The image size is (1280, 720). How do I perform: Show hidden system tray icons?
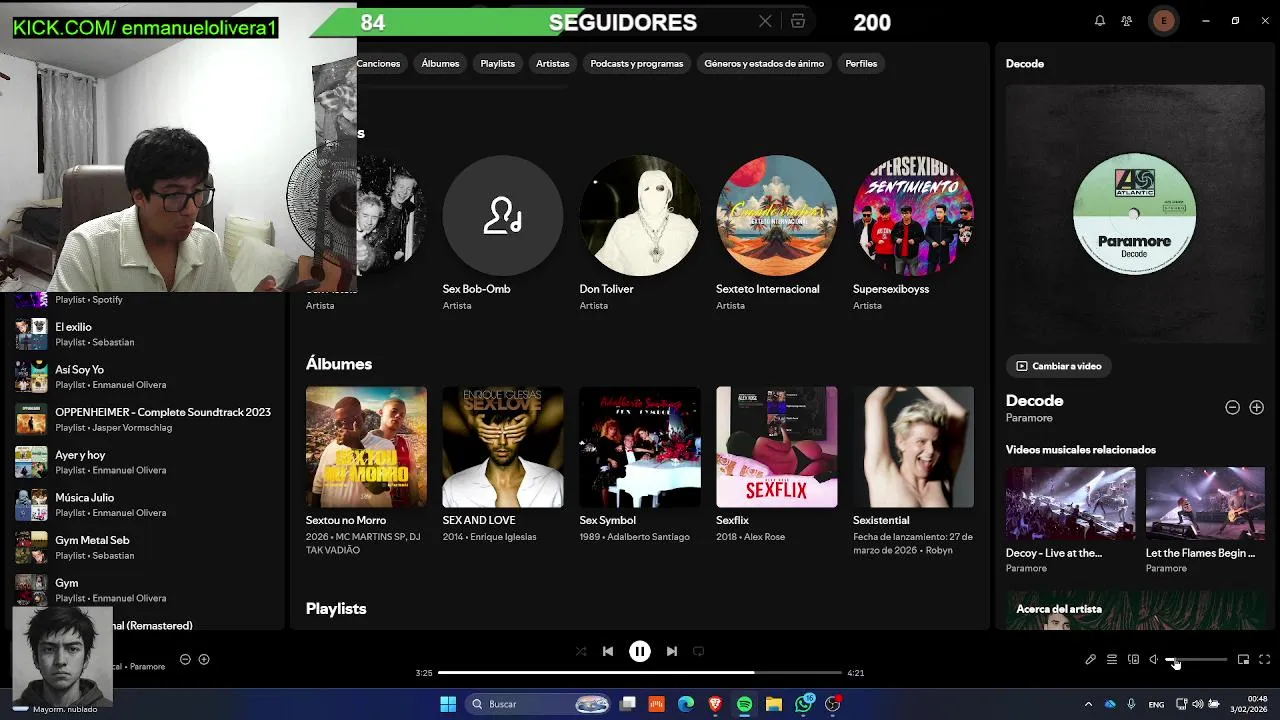(1088, 704)
